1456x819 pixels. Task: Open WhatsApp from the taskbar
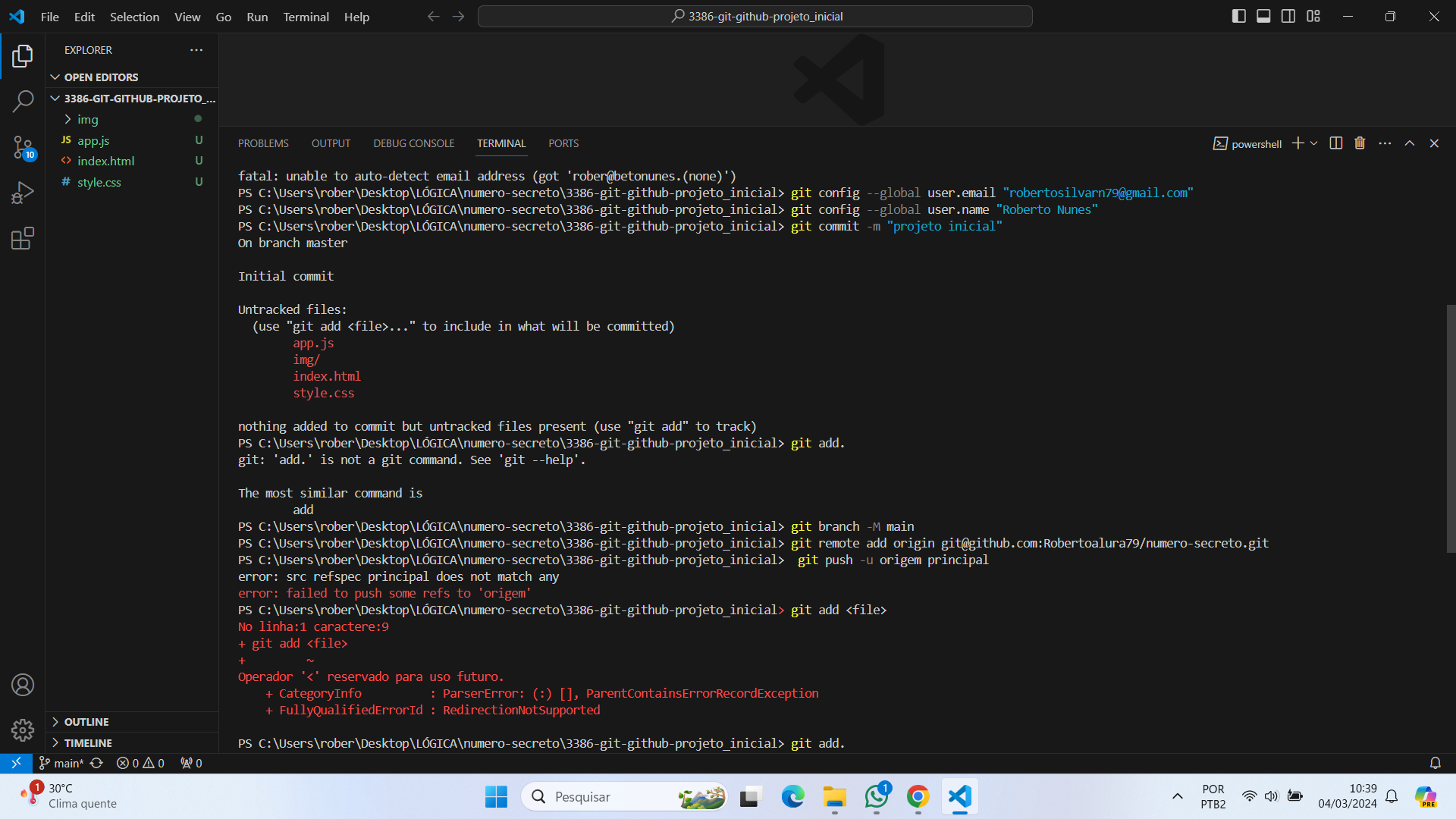click(877, 796)
